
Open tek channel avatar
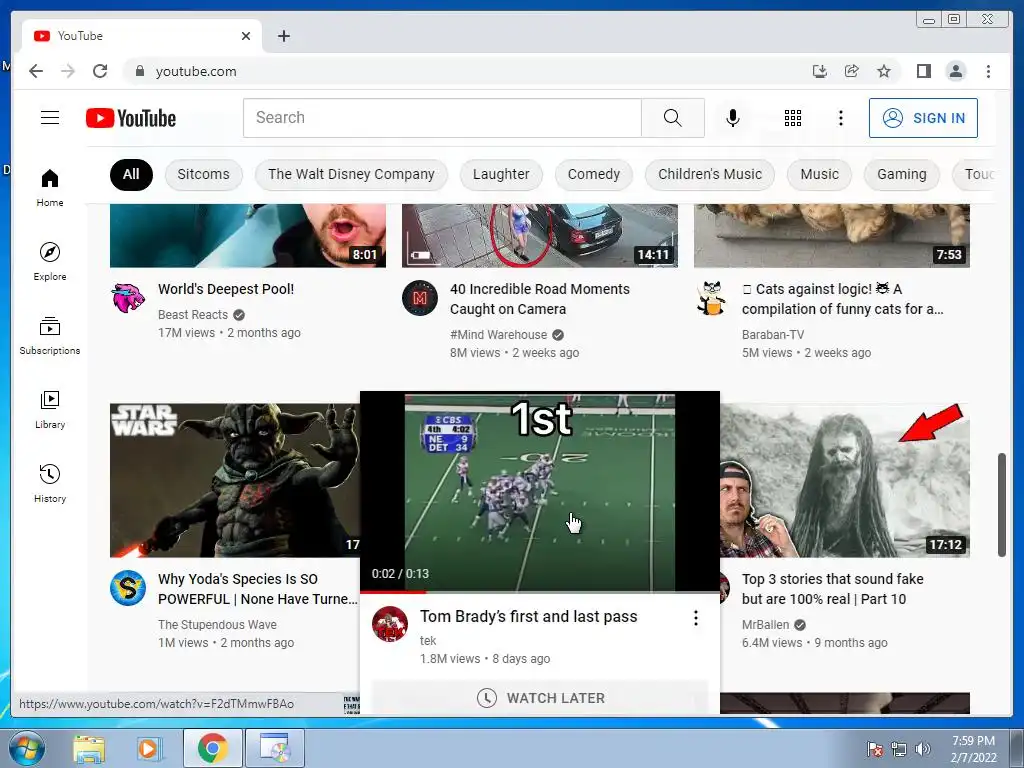pyautogui.click(x=390, y=624)
